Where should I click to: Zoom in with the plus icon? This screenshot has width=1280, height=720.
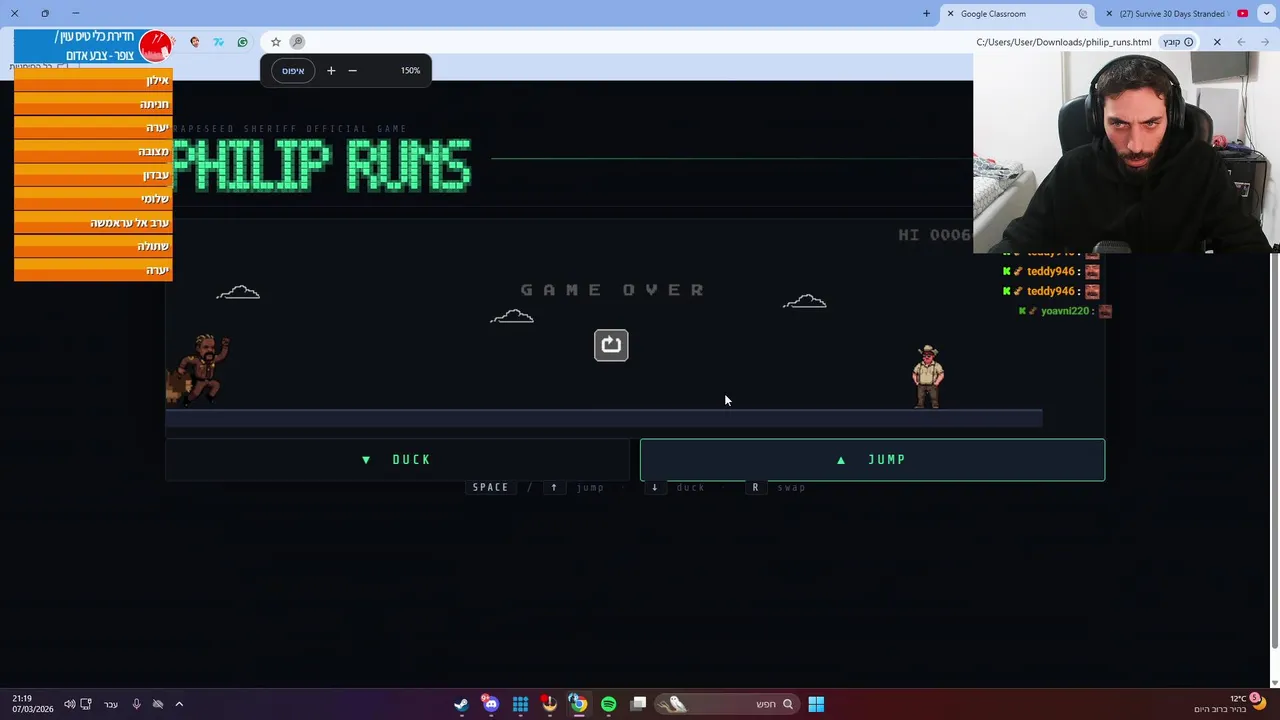coord(331,71)
